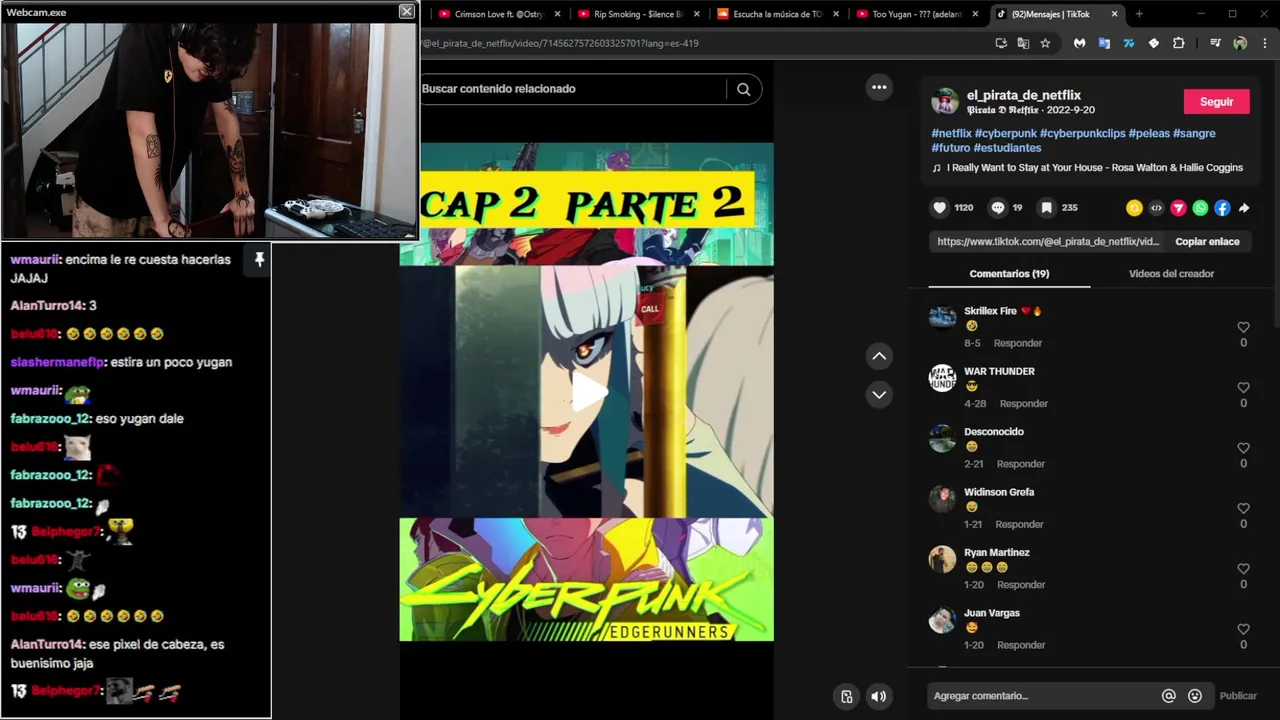The height and width of the screenshot is (720, 1280).
Task: Open the #cyberpunk hashtag link
Action: pyautogui.click(x=1005, y=133)
